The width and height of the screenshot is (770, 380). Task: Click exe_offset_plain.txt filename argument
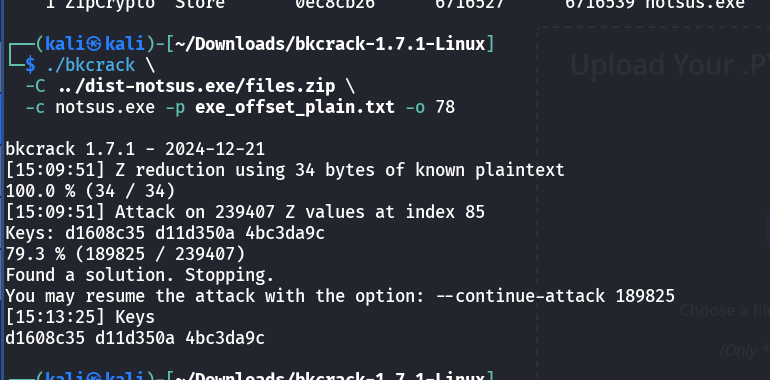[x=295, y=107]
